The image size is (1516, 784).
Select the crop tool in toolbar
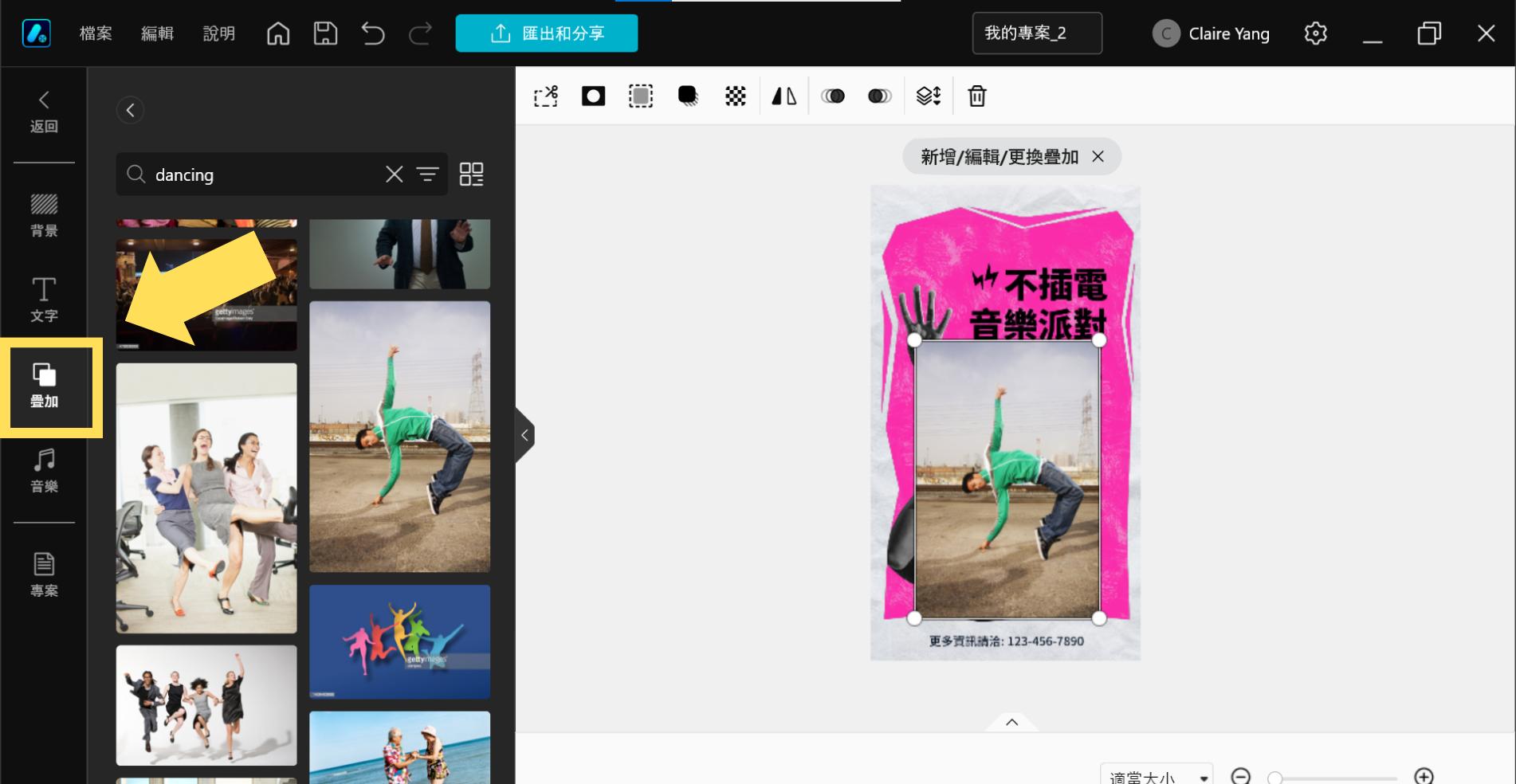tap(546, 96)
